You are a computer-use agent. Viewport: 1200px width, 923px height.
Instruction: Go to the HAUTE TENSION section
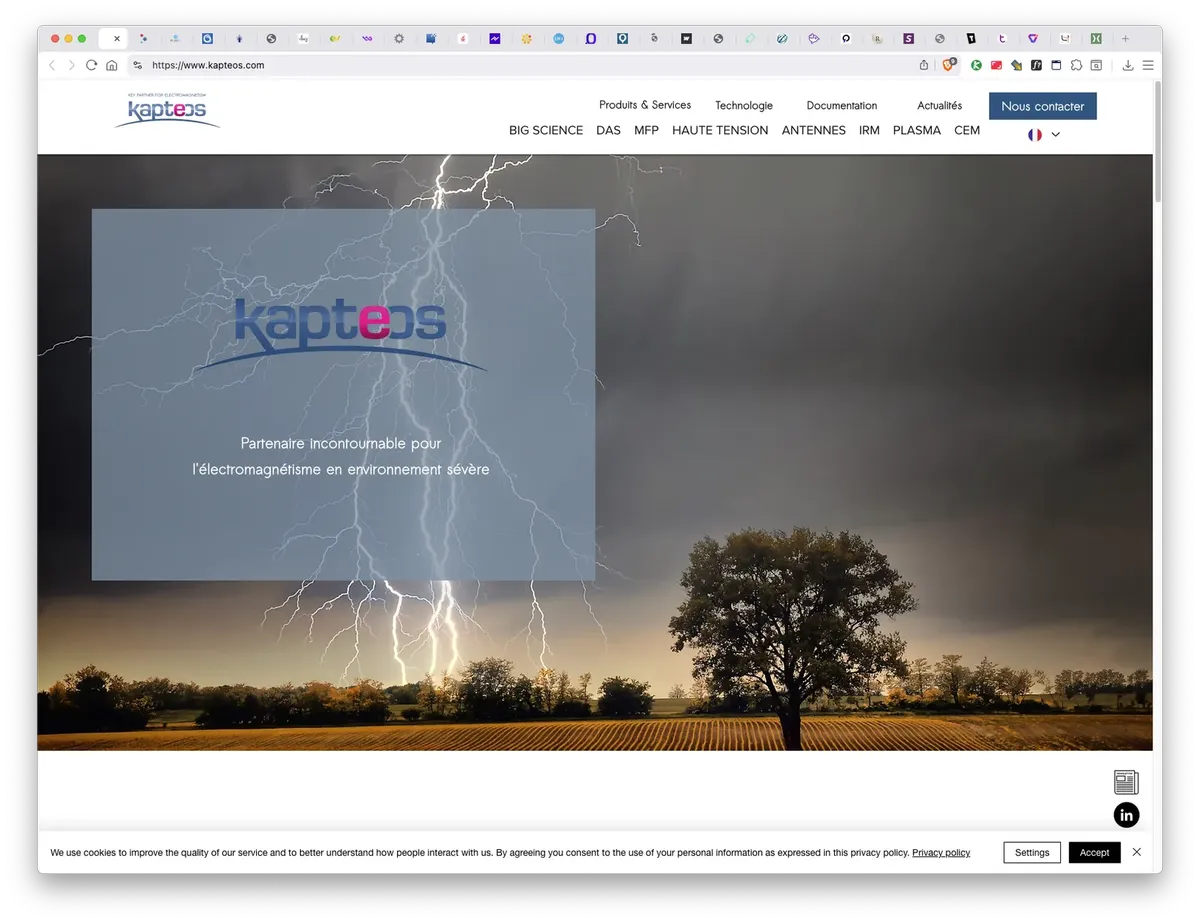[x=720, y=130]
